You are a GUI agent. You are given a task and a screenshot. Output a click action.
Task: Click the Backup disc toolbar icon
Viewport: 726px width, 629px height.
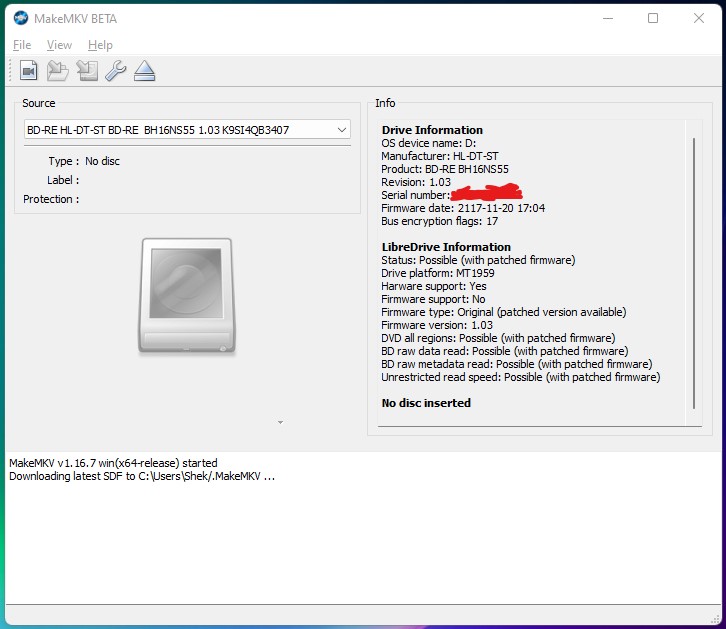pyautogui.click(x=87, y=71)
